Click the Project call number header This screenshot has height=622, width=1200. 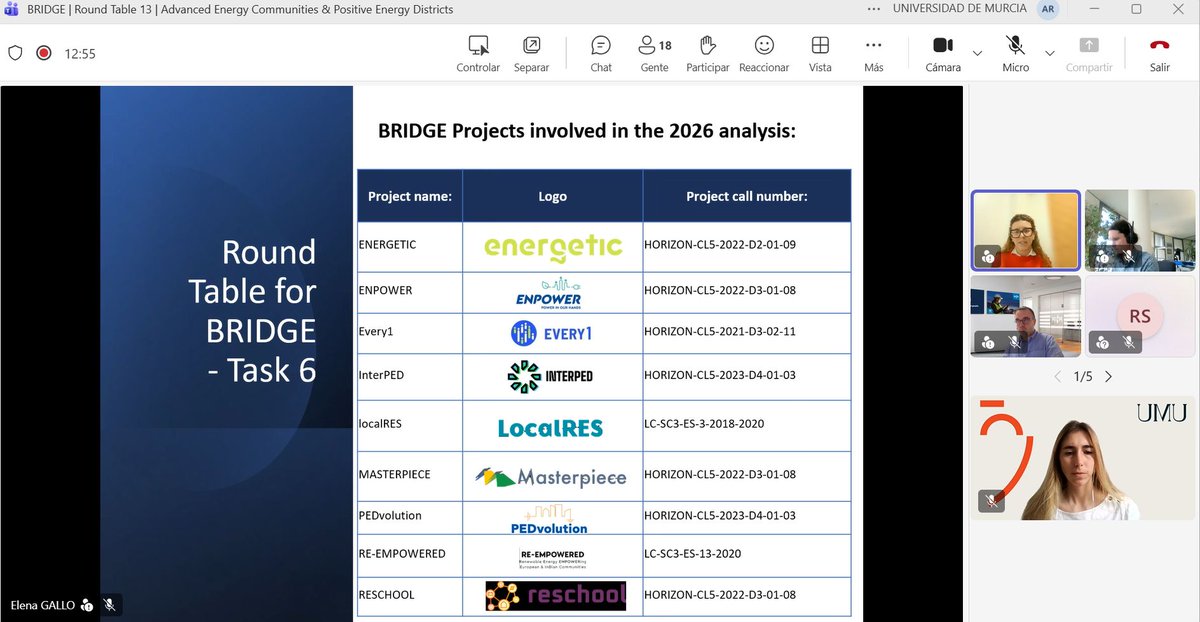[747, 196]
